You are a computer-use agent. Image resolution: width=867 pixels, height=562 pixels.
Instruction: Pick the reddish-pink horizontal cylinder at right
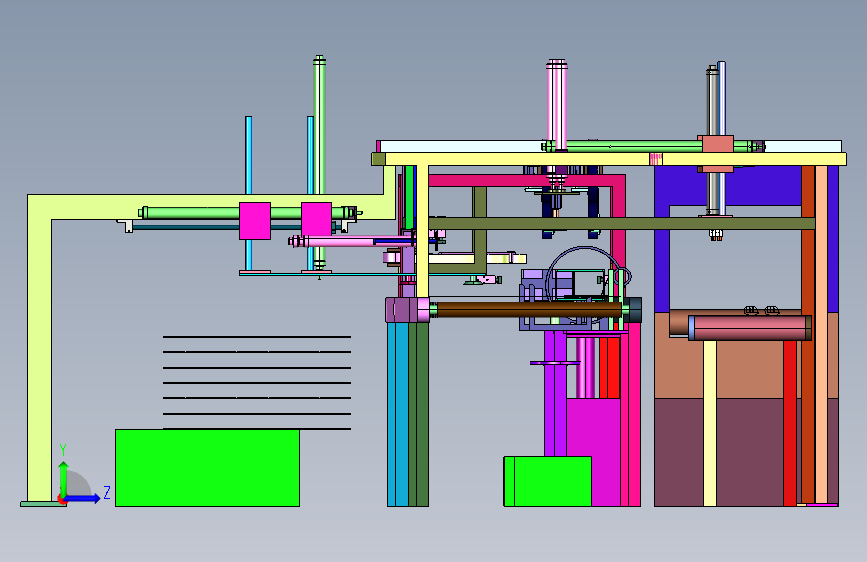point(749,327)
